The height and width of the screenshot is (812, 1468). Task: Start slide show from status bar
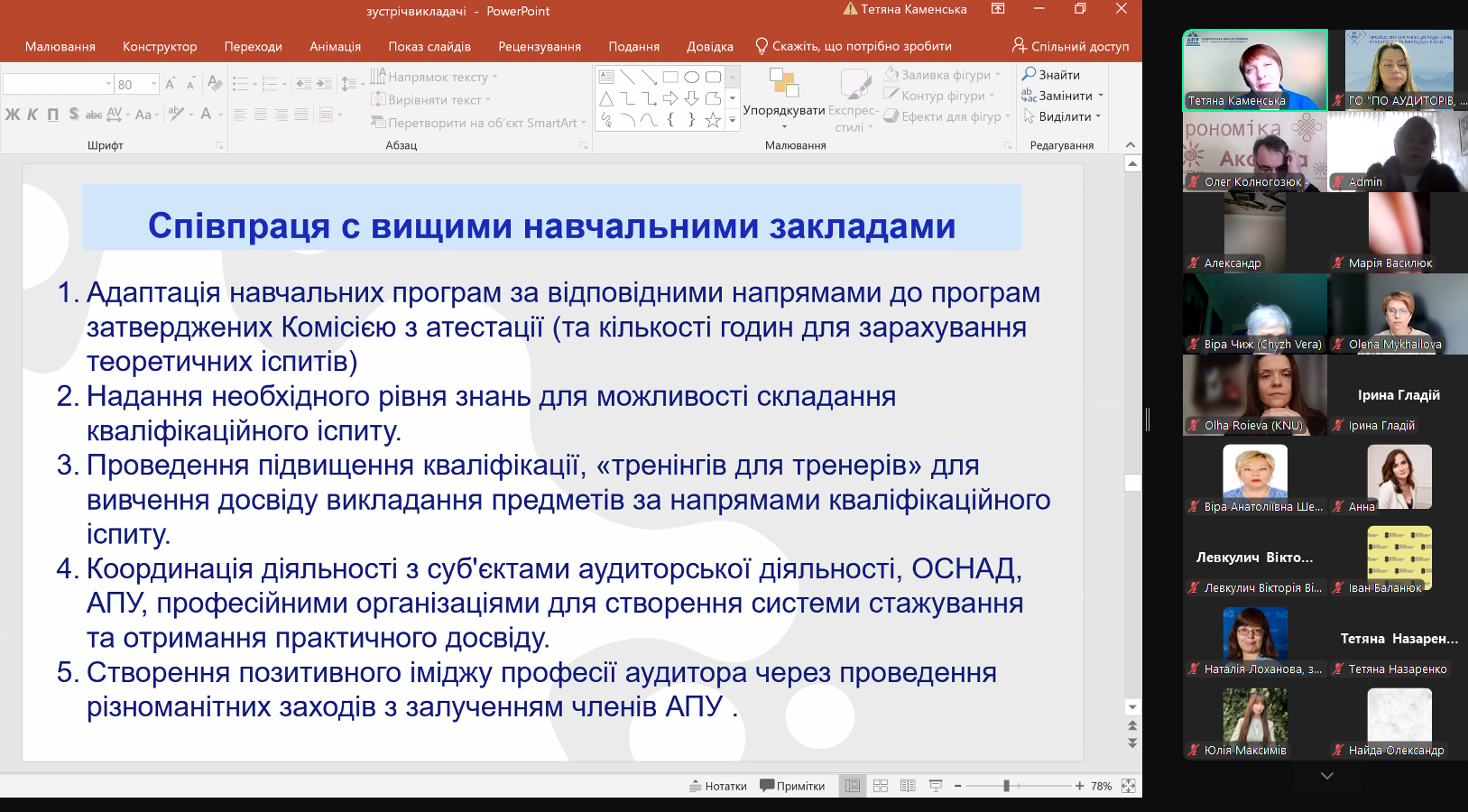pyautogui.click(x=936, y=786)
